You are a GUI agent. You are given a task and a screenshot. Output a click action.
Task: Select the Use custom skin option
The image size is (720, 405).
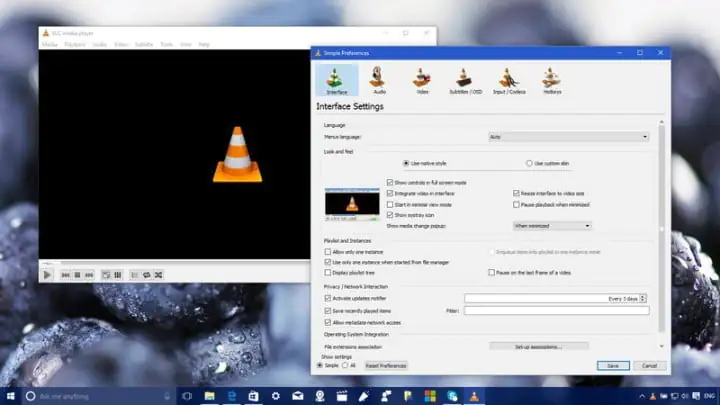click(529, 162)
